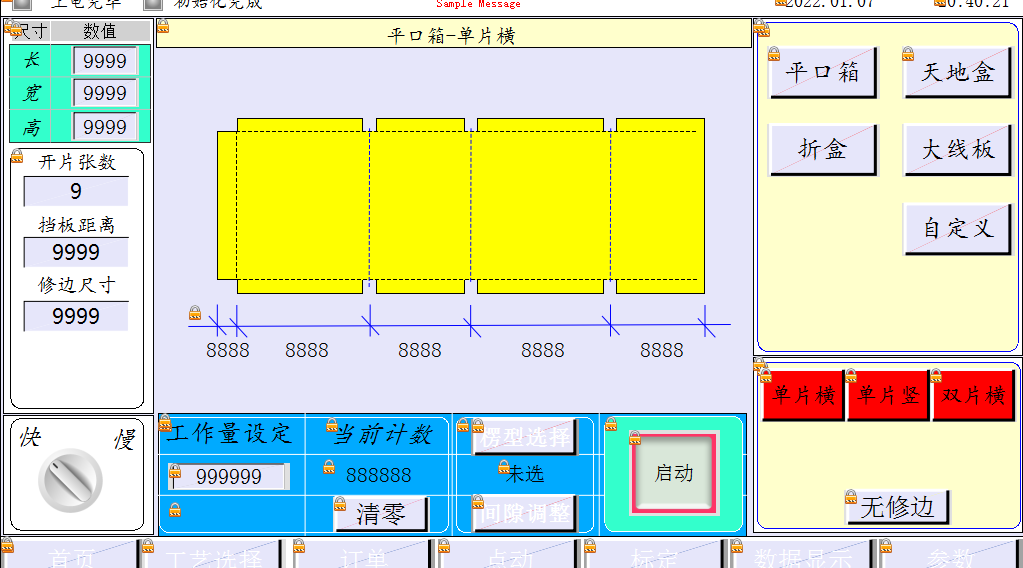Switch to 单片竖 layout mode

pyautogui.click(x=888, y=395)
